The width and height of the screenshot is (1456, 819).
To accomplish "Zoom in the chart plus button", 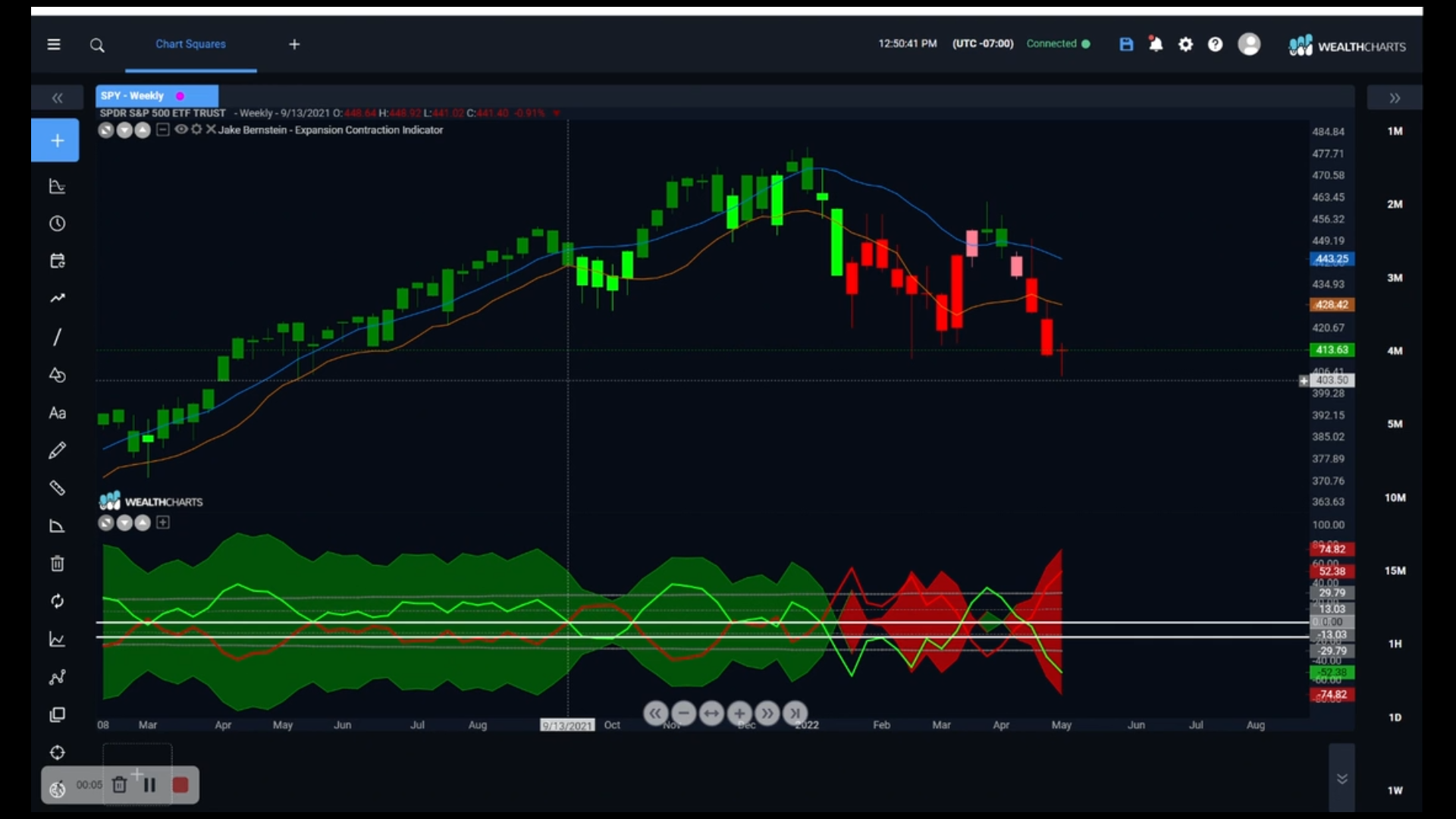I will (739, 714).
